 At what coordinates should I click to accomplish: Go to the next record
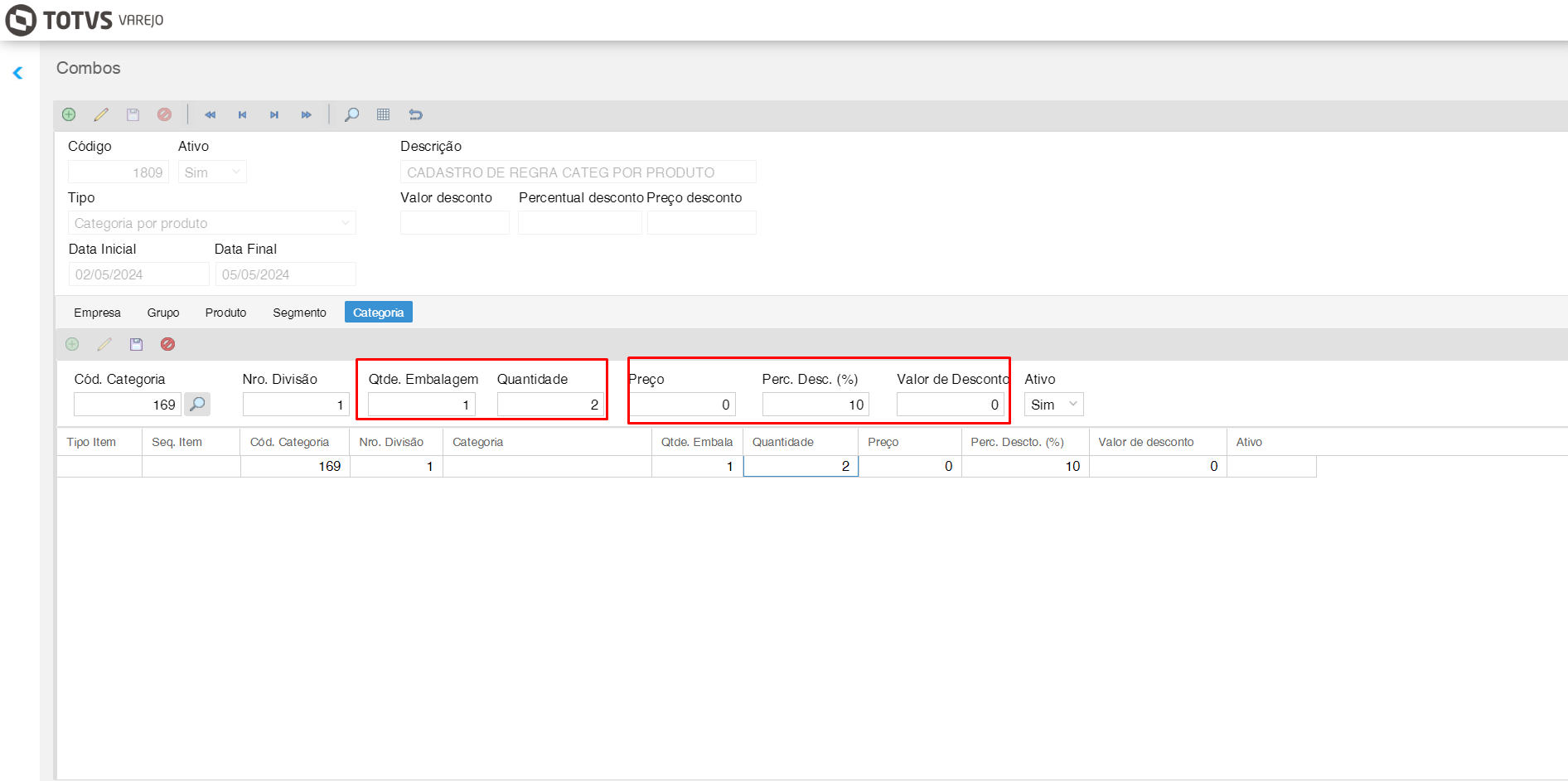[274, 114]
